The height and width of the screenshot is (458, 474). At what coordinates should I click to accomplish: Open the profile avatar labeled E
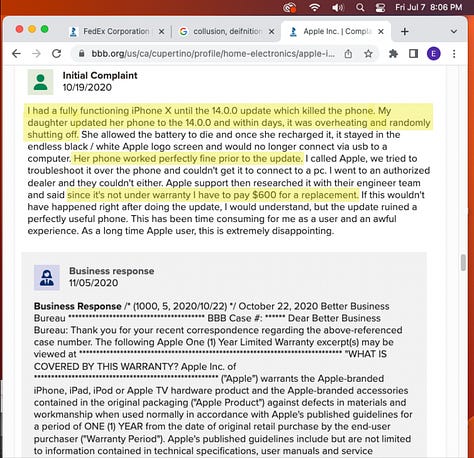434,54
